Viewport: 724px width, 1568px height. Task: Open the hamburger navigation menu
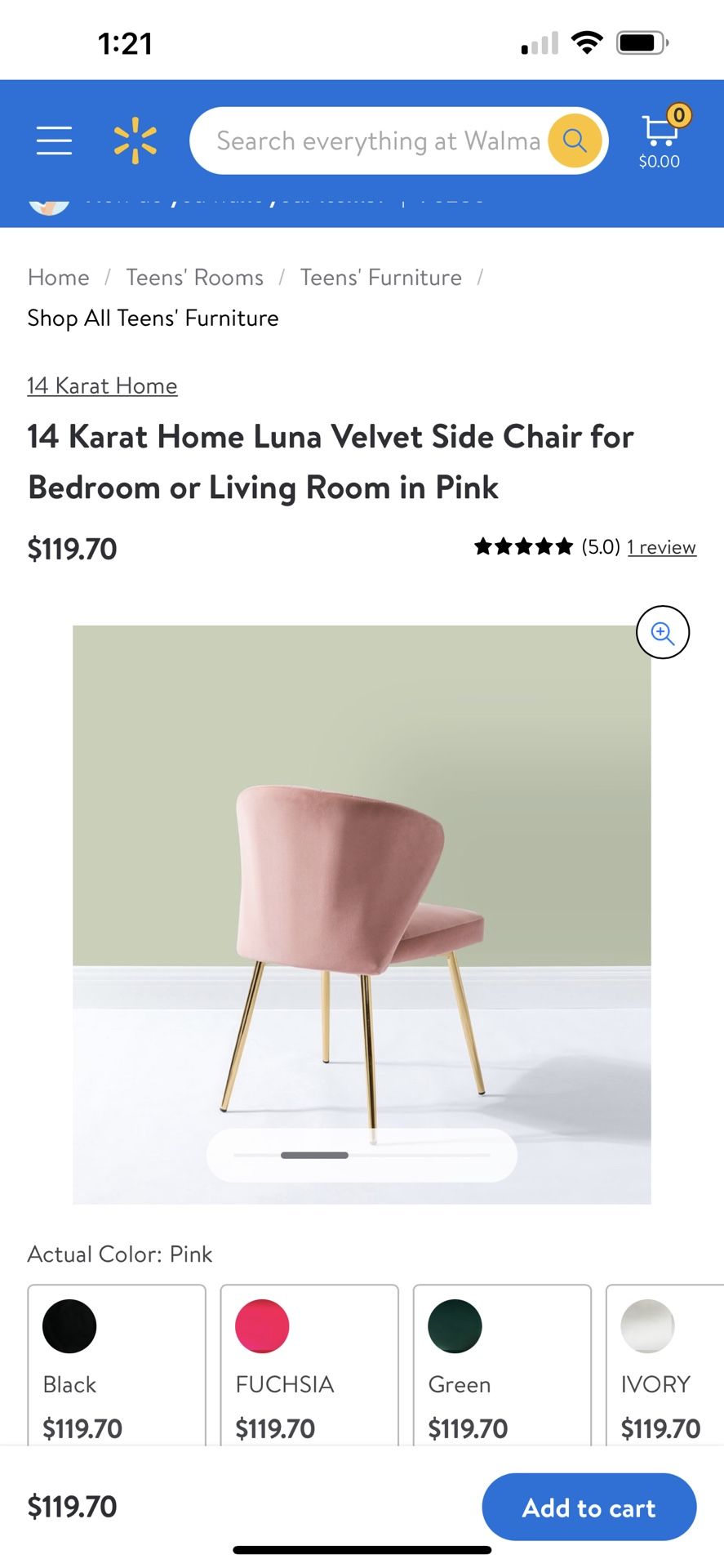[x=54, y=140]
